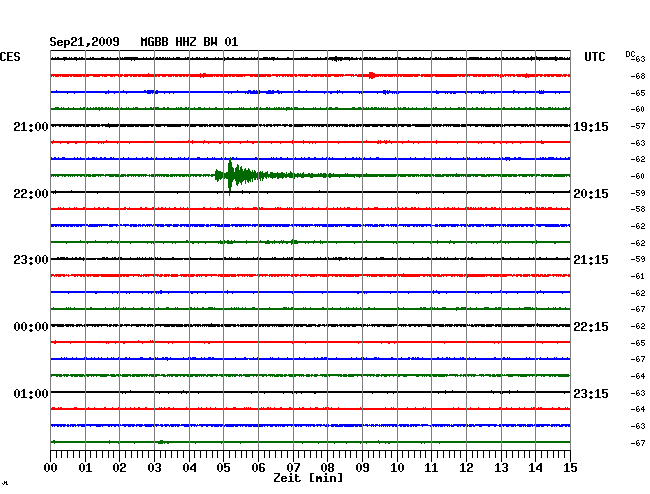Select the 21:00 local time label

click(x=31, y=127)
